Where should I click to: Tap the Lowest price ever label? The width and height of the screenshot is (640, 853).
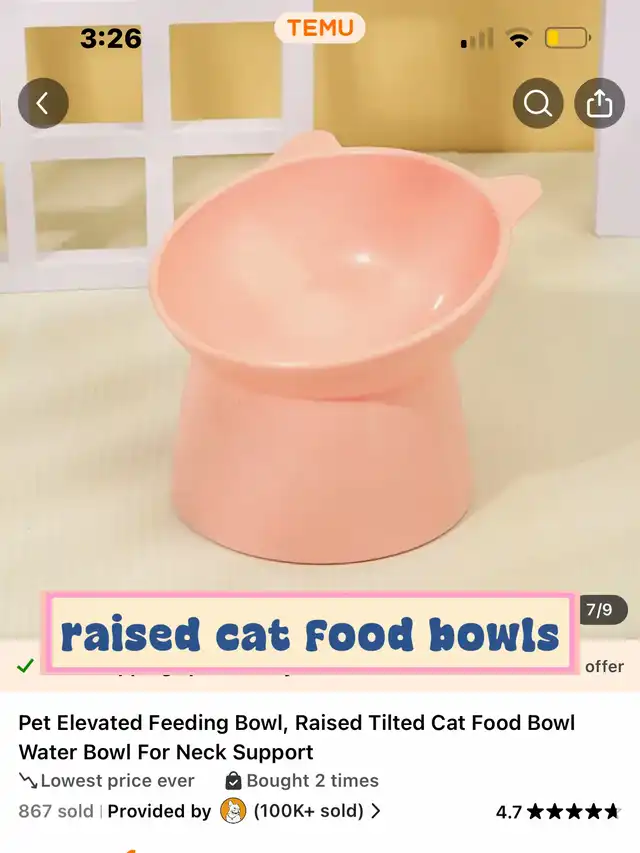pos(118,781)
